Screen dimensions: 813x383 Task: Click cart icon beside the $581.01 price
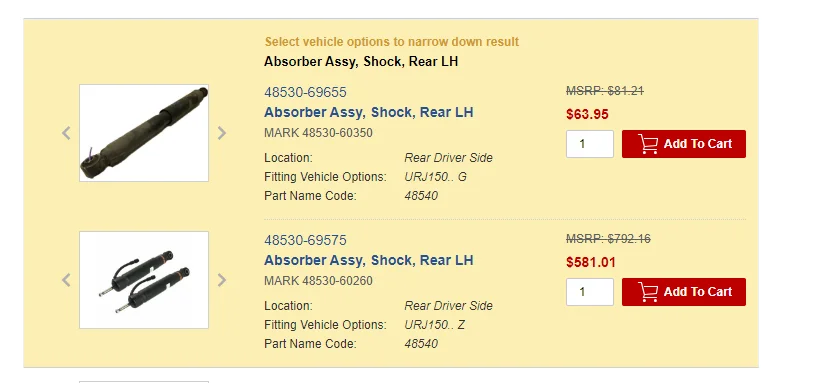pyautogui.click(x=648, y=292)
